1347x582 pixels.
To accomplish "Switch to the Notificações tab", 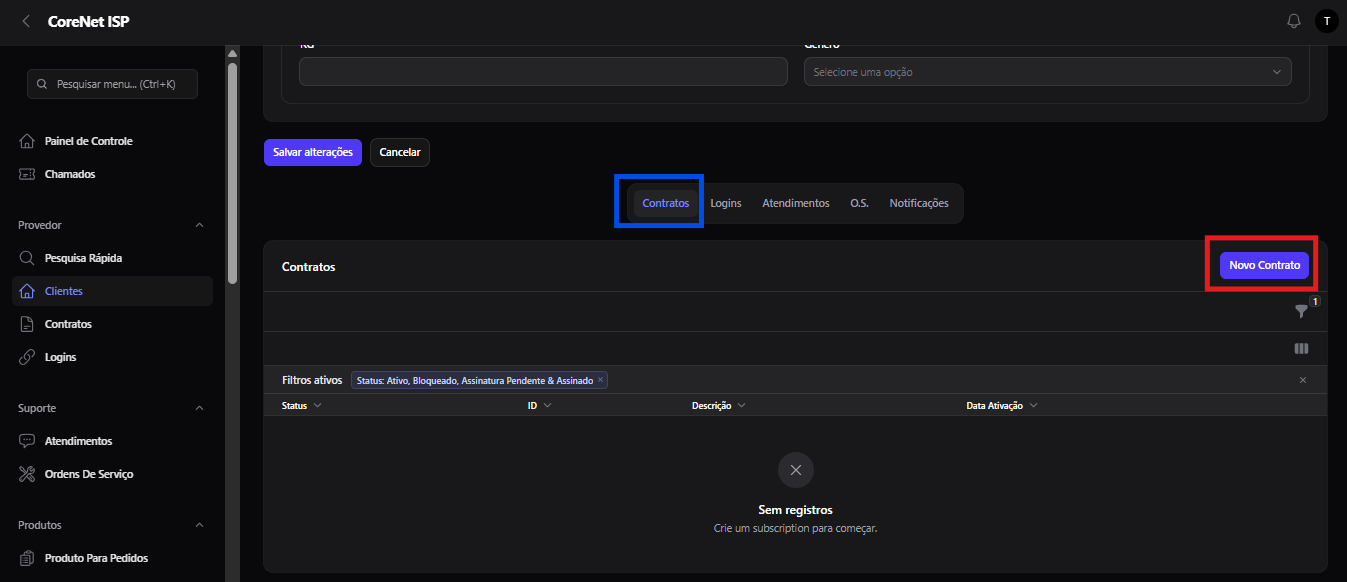I will tap(919, 203).
